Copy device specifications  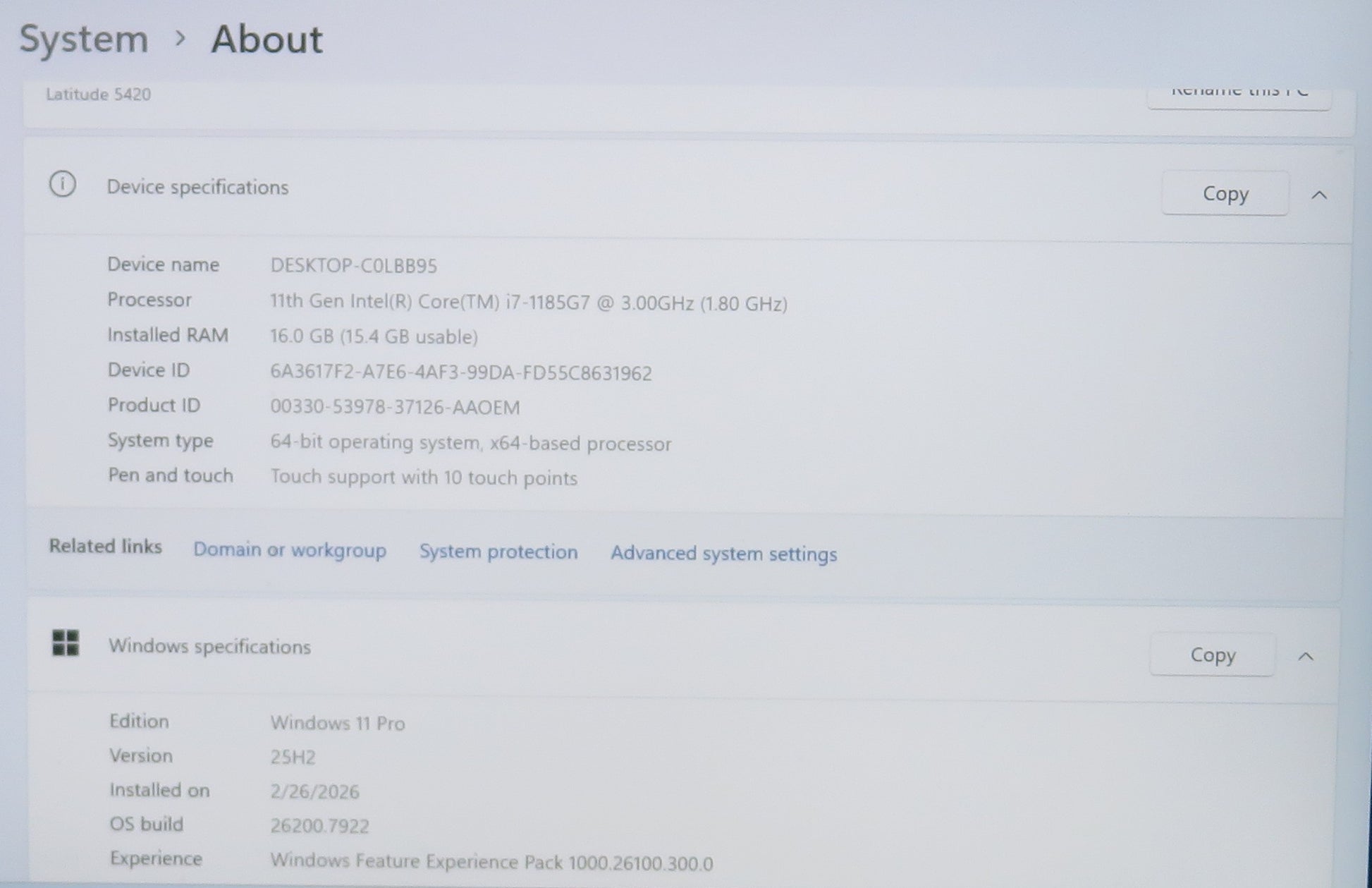(1225, 194)
